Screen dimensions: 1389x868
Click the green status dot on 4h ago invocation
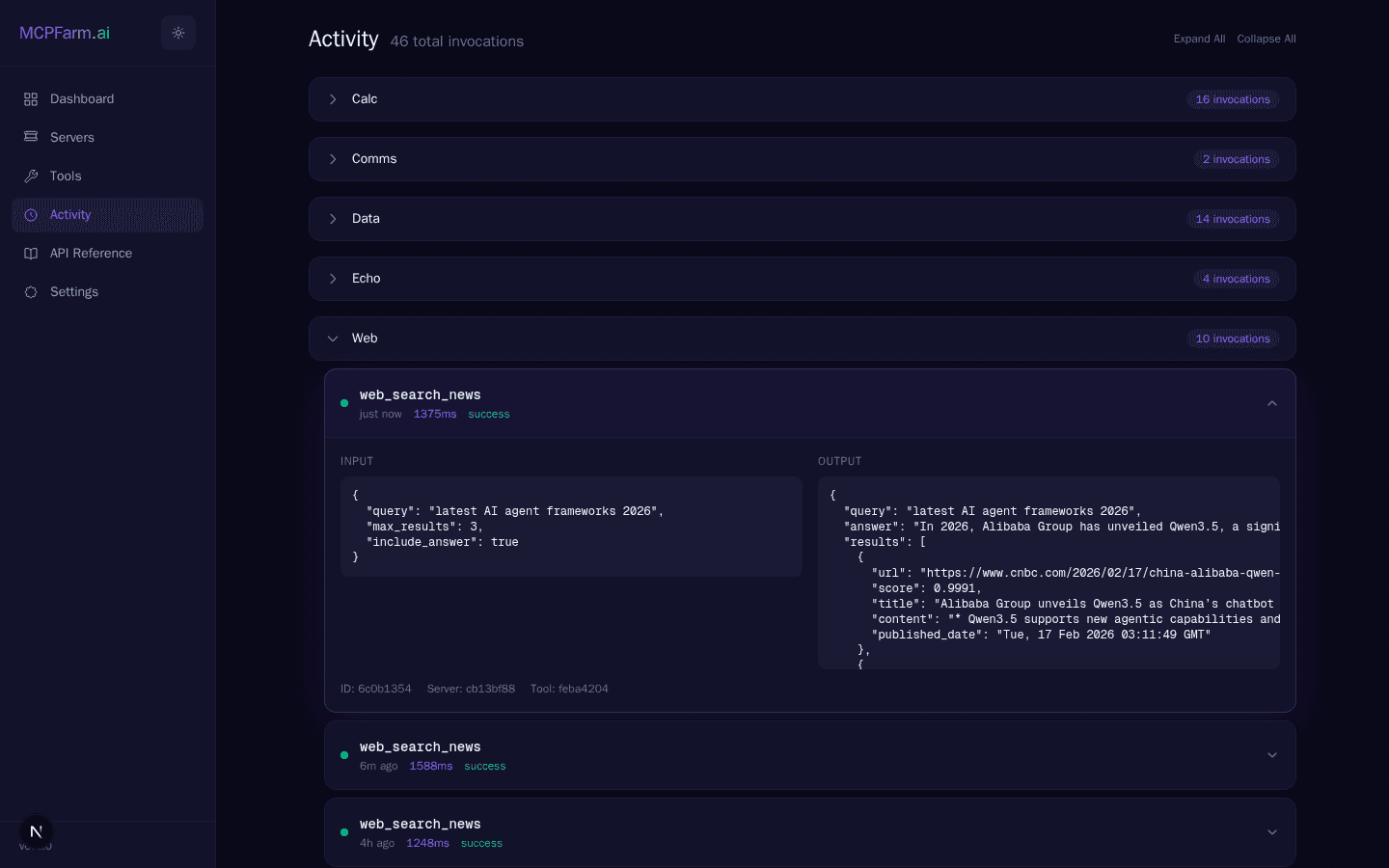[344, 832]
